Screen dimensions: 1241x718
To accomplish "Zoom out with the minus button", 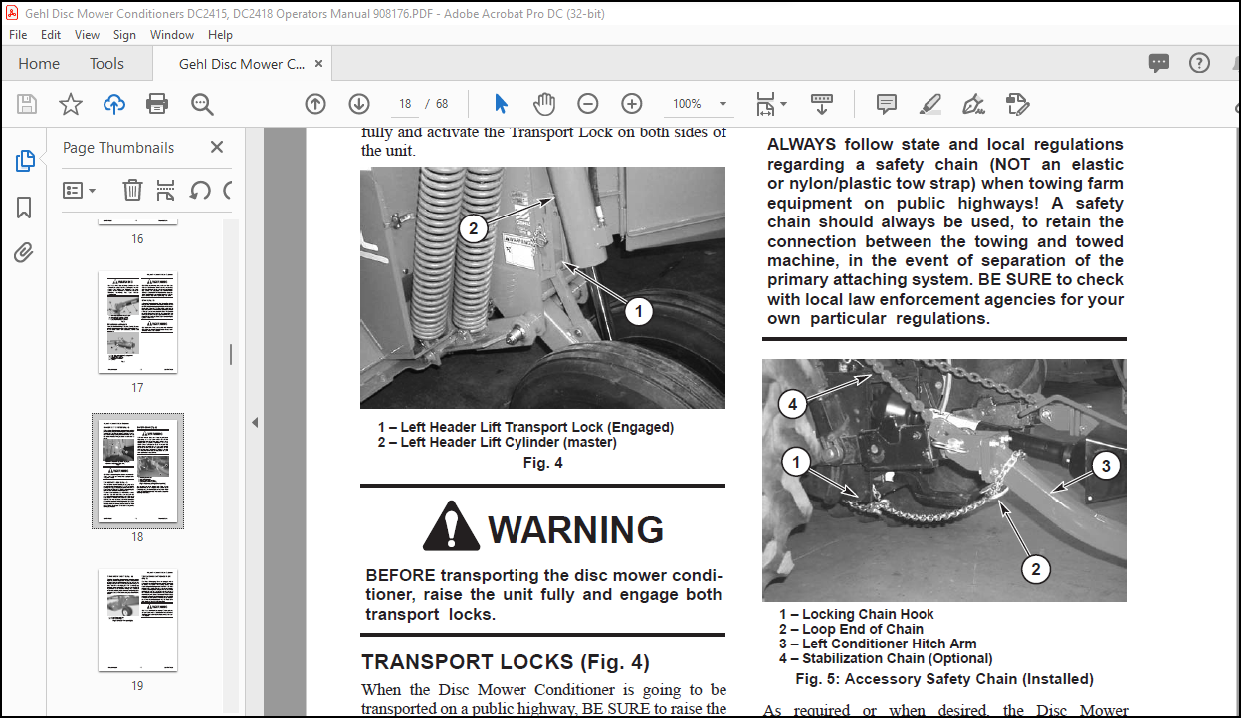I will [x=588, y=104].
